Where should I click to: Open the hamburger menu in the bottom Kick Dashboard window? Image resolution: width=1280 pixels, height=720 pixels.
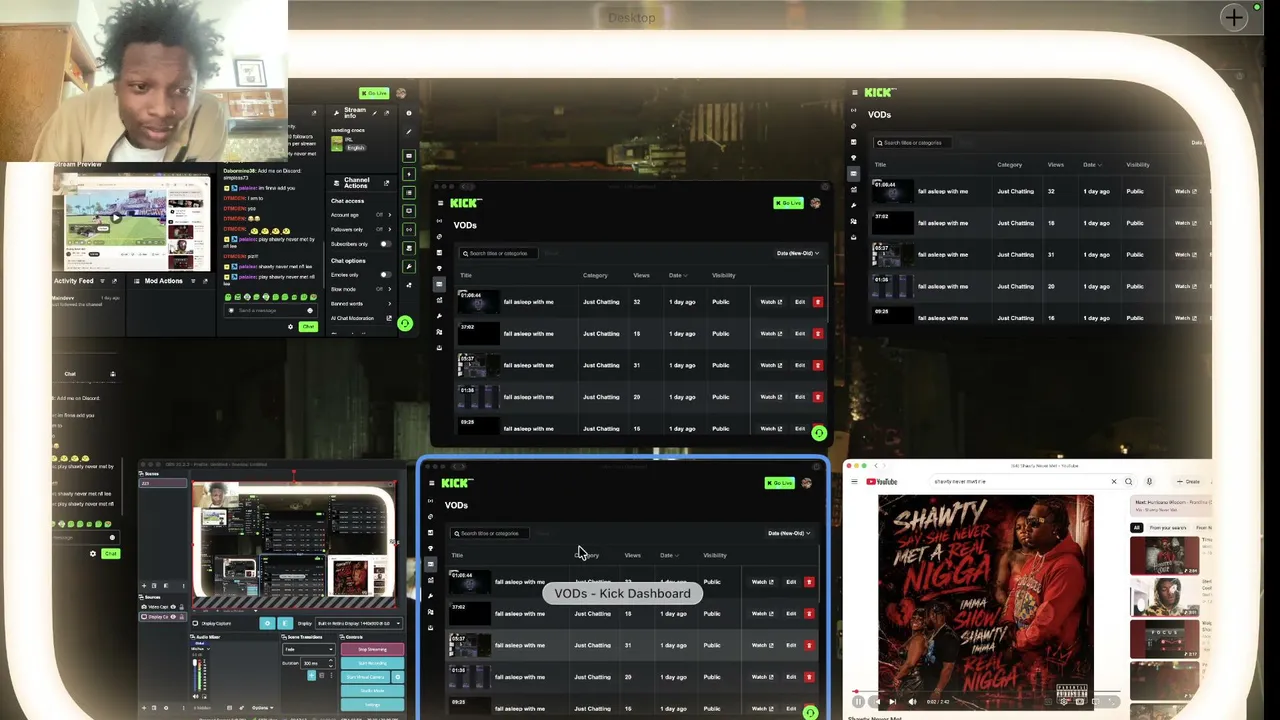431,483
